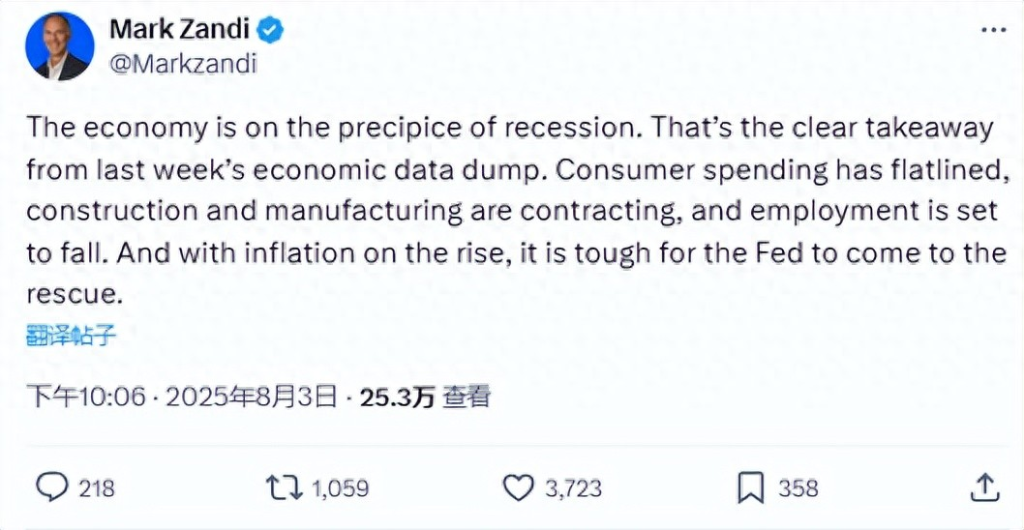Open the 25.3万 查看 view count
This screenshot has height=530, width=1024.
coord(424,396)
